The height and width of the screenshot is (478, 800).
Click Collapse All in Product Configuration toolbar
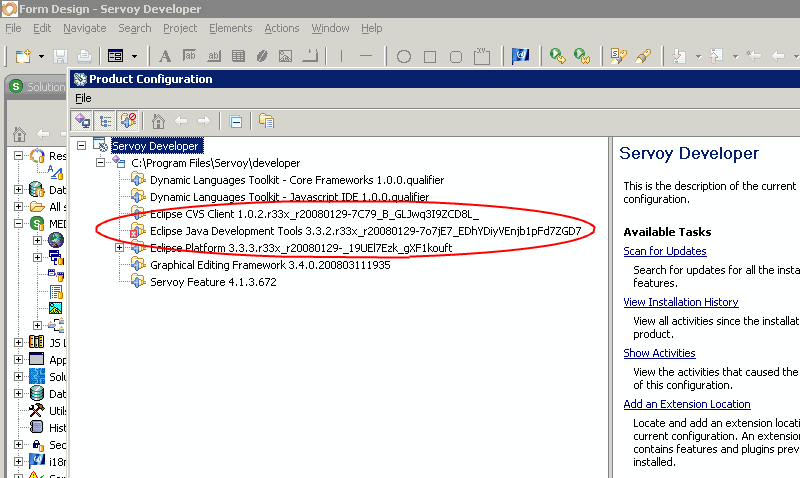[x=236, y=122]
